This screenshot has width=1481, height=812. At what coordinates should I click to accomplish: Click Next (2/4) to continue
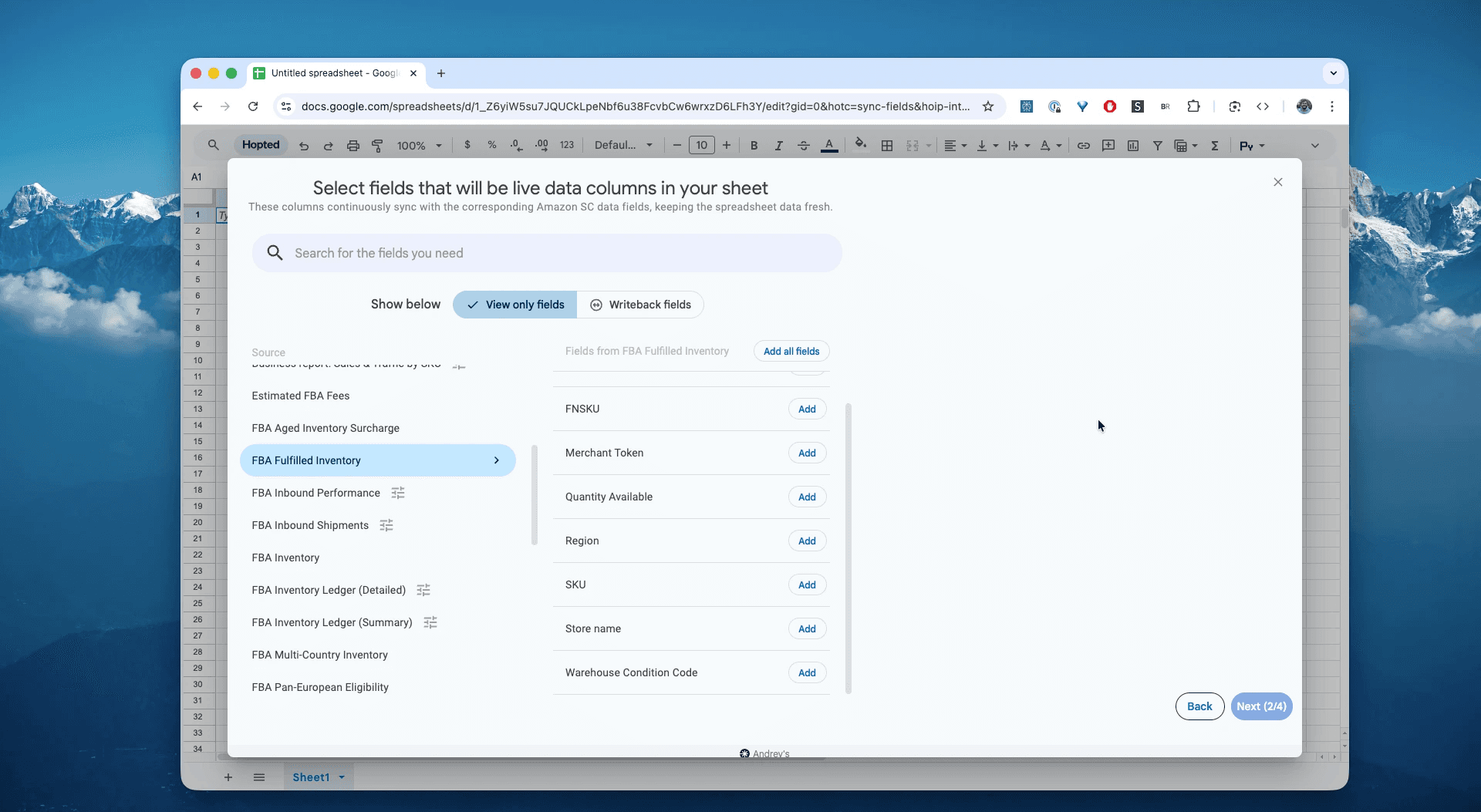pos(1261,706)
